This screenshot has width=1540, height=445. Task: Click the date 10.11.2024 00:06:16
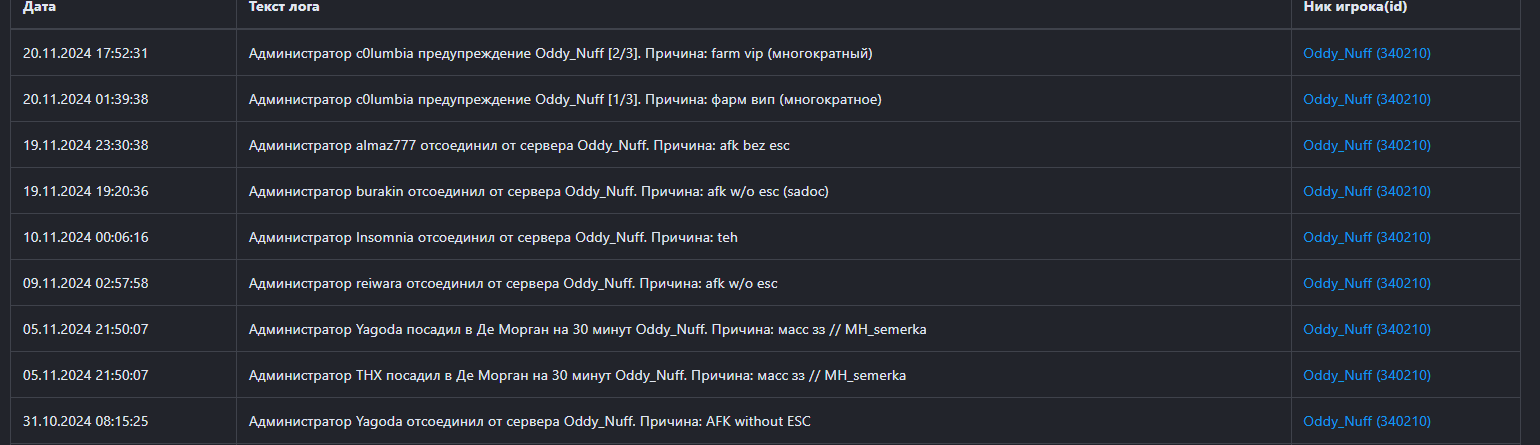click(85, 237)
